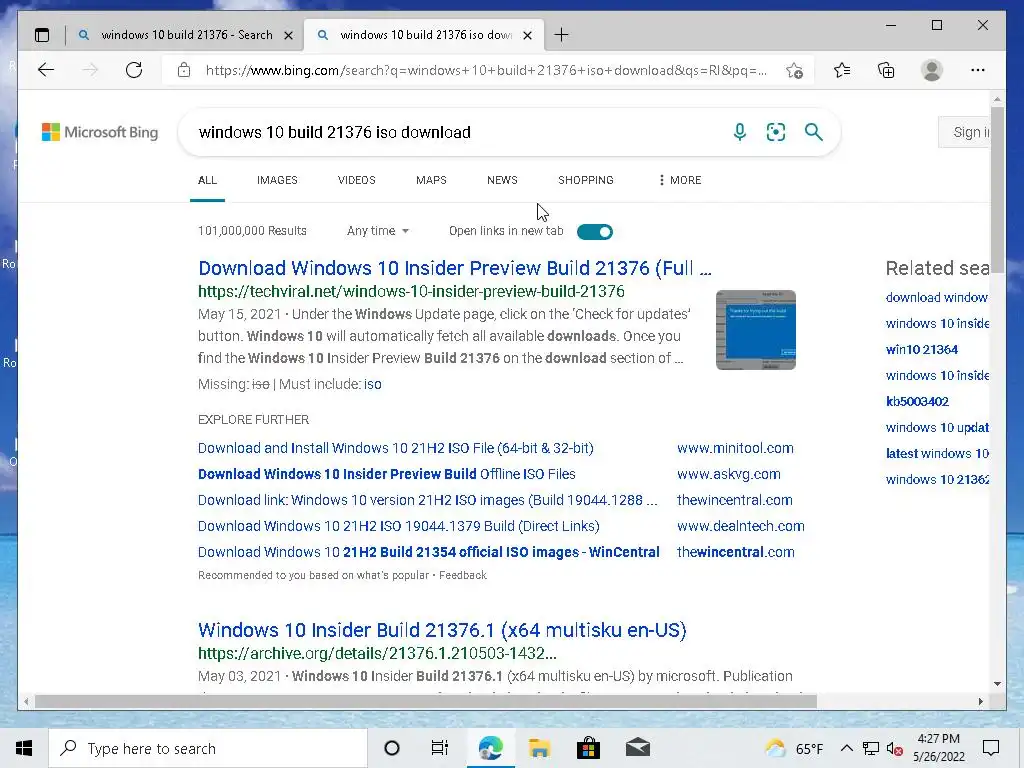The width and height of the screenshot is (1024, 768).
Task: Open the techviral result thumbnail image
Action: pyautogui.click(x=756, y=330)
